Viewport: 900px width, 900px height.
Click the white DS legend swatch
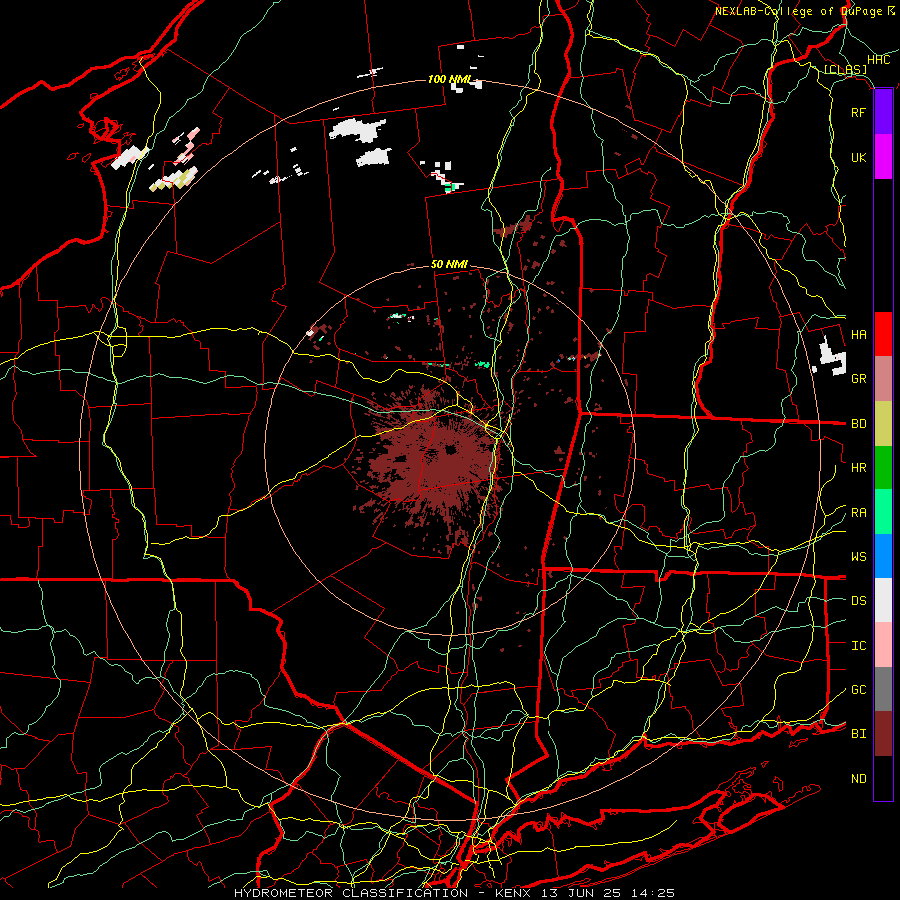(x=883, y=600)
